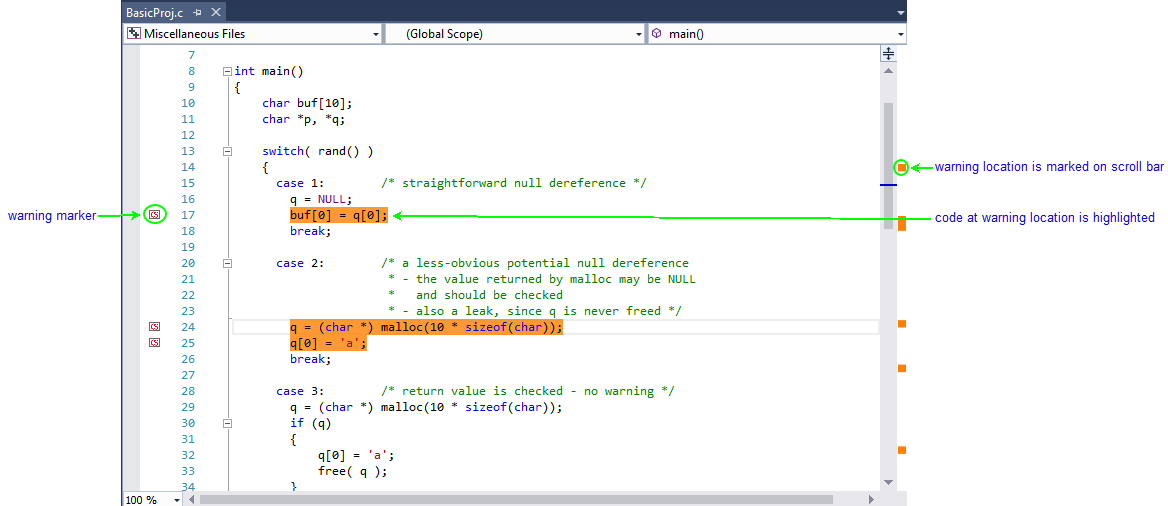Viewport: 1168px width, 506px height.
Task: Open the 100 % zoom level dropdown
Action: pos(177,500)
